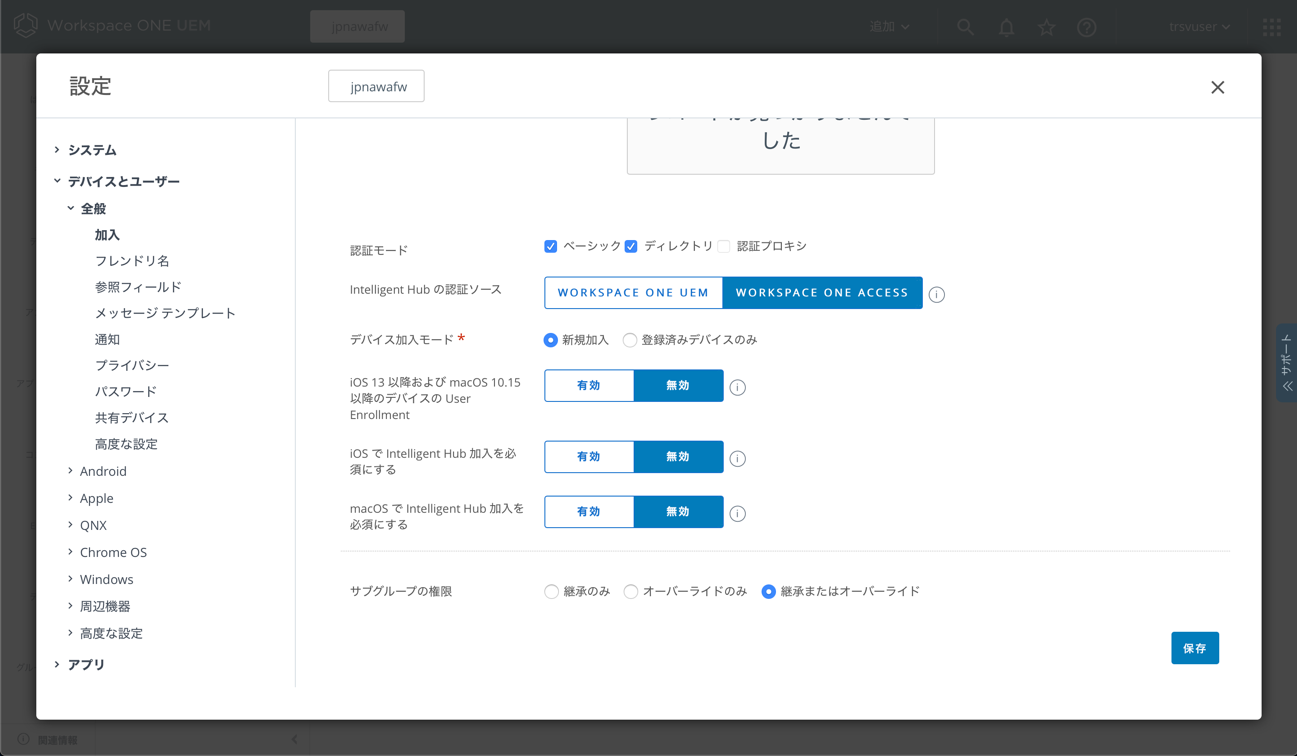
Task: Show info for Intelligent Hub 認証ソース
Action: coord(937,294)
